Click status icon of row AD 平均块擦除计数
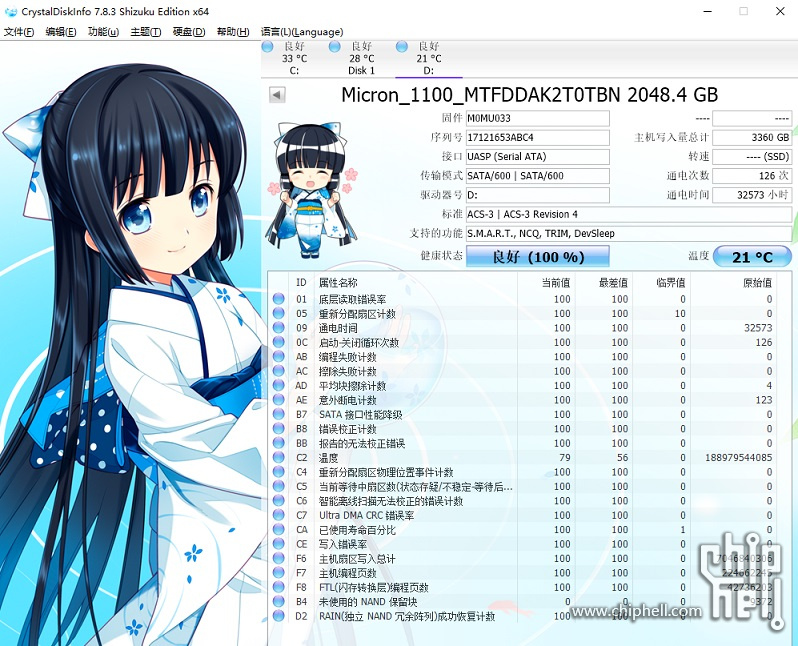Viewport: 798px width, 646px height. 278,385
